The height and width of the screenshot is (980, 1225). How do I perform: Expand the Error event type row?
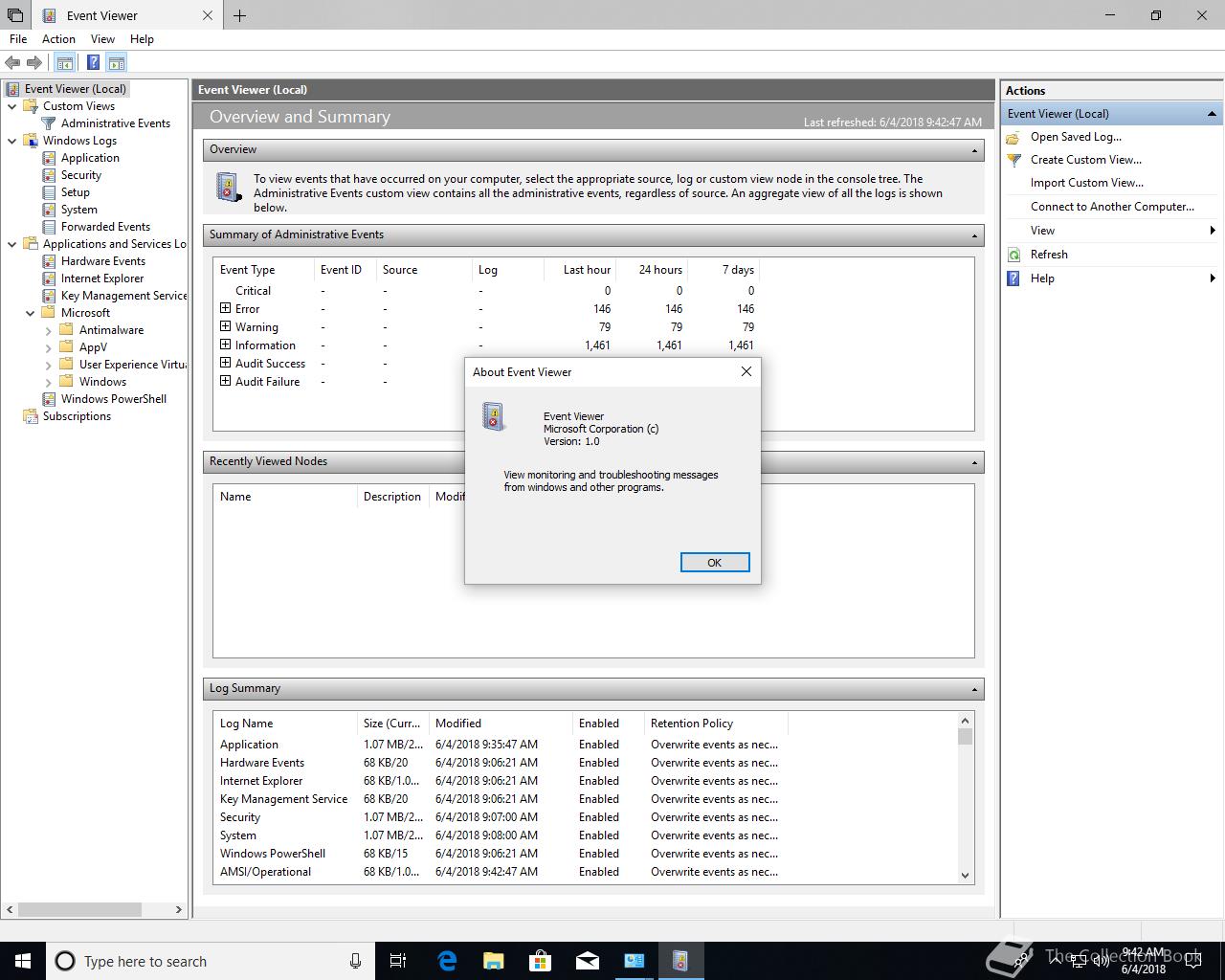pos(226,308)
